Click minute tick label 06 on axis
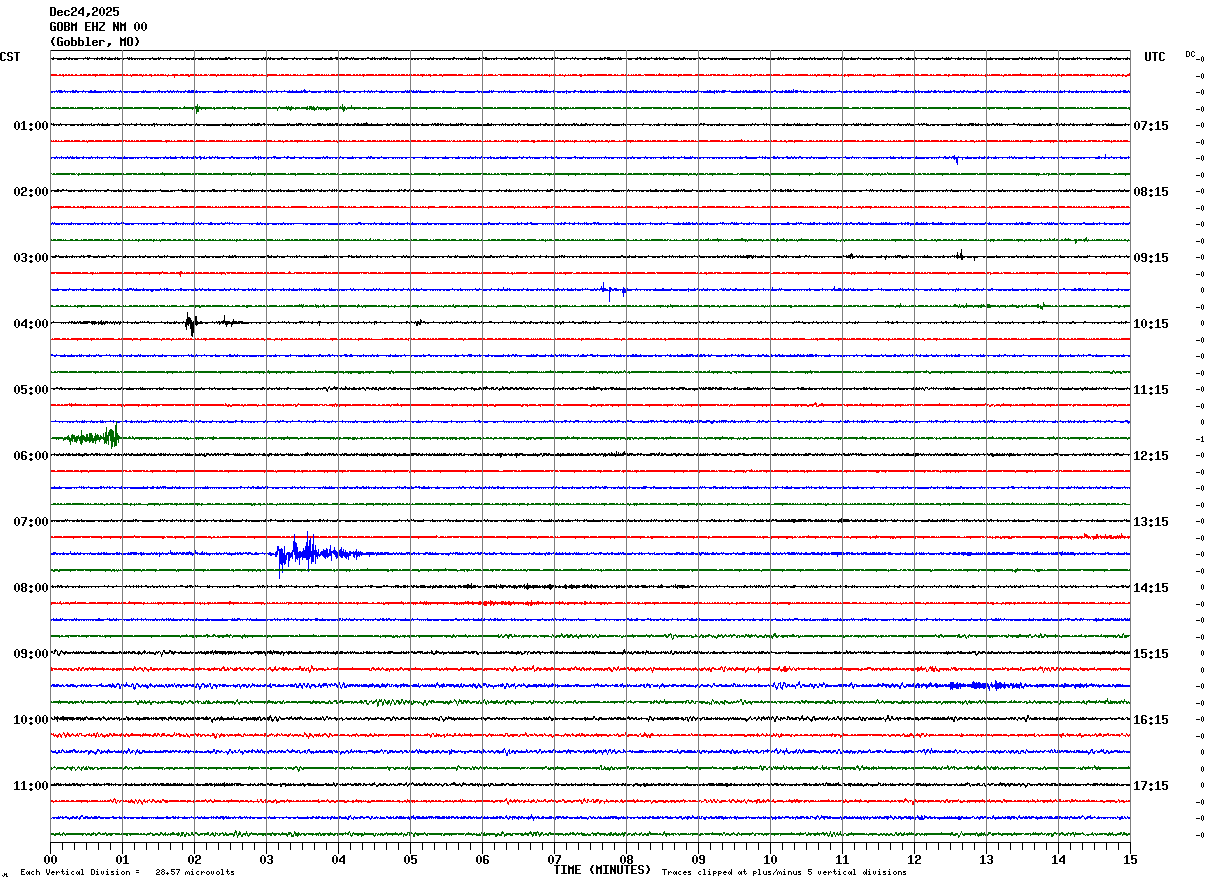 [x=482, y=859]
